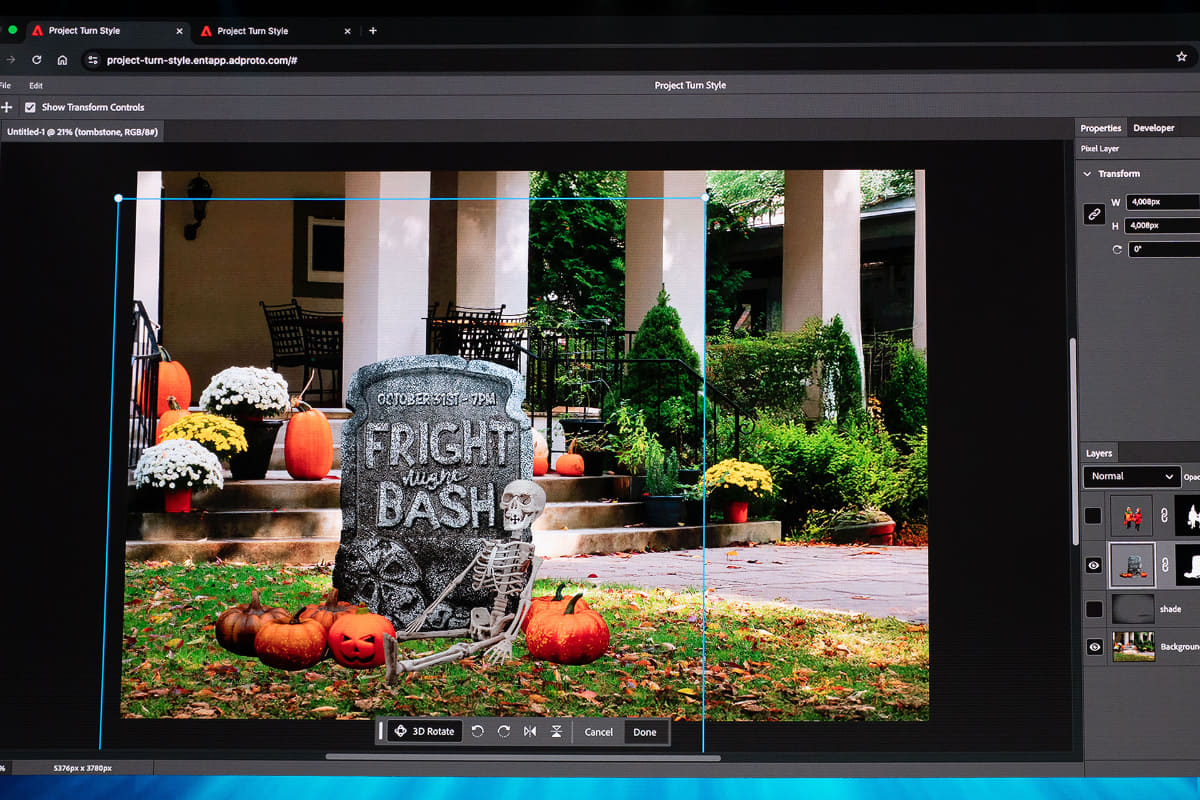Confirm the transform with Done
This screenshot has height=800, width=1200.
click(645, 732)
